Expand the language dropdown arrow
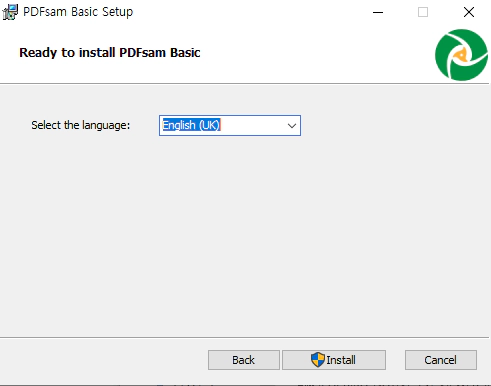The height and width of the screenshot is (386, 491). click(x=292, y=126)
